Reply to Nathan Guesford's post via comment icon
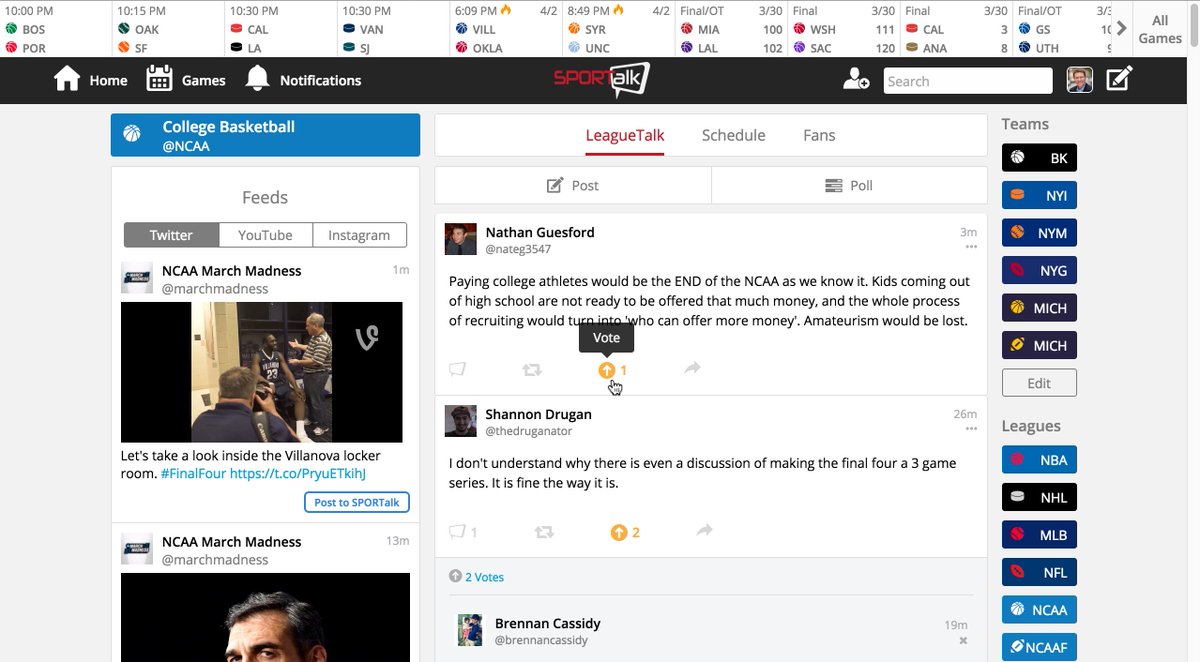1200x662 pixels. [457, 369]
